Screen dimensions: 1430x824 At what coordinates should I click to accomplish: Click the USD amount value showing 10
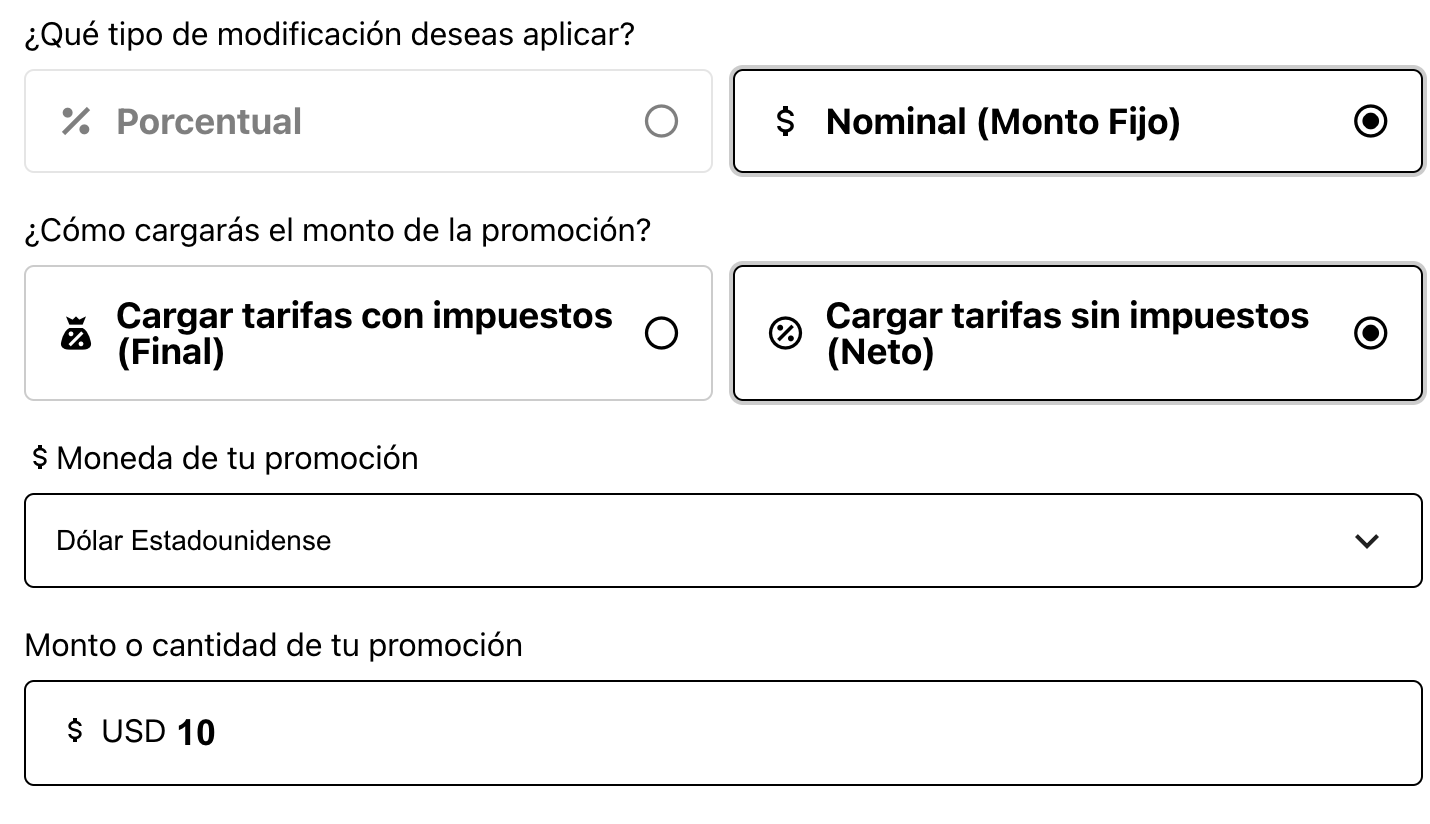pyautogui.click(x=200, y=732)
